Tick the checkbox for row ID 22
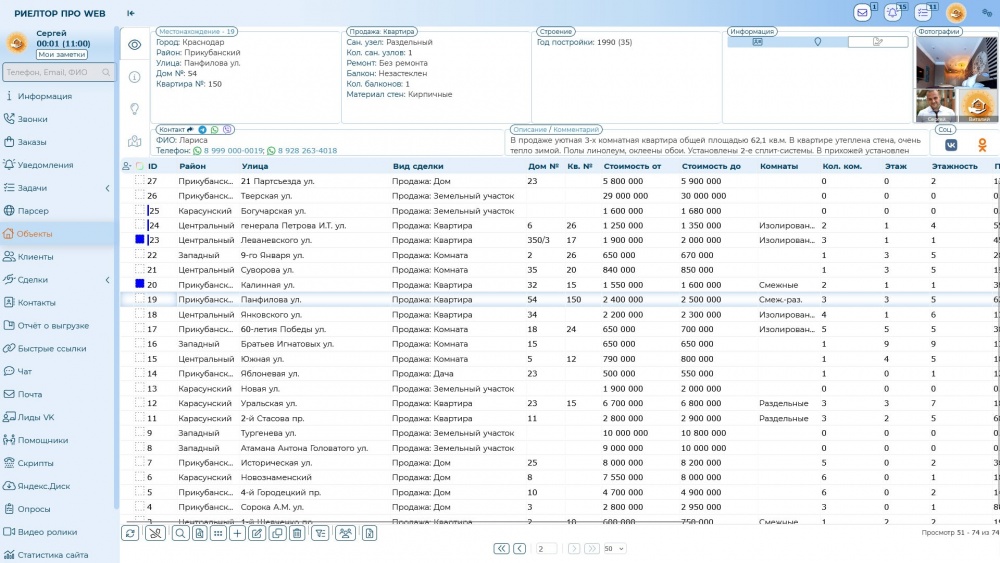 pyautogui.click(x=140, y=255)
